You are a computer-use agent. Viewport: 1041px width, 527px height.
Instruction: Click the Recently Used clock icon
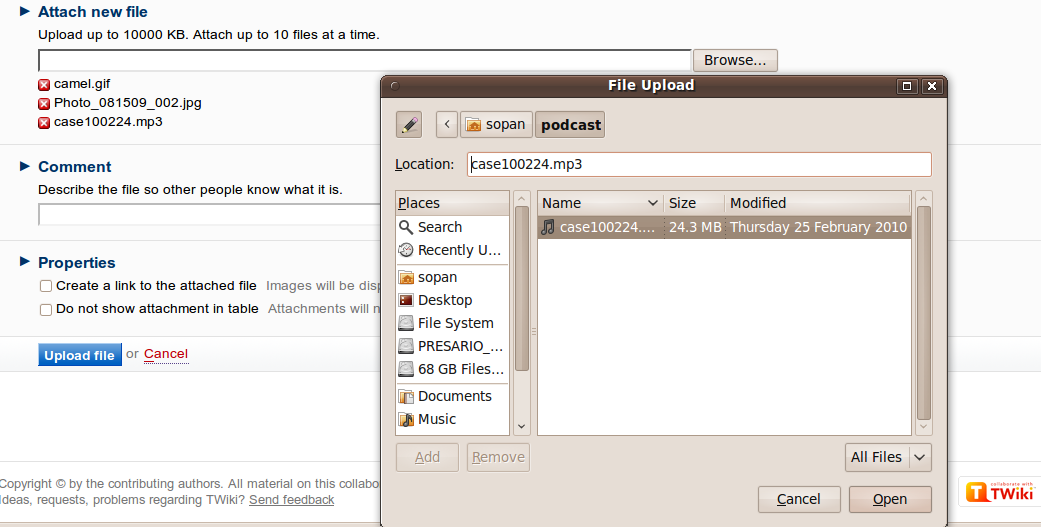coord(406,250)
